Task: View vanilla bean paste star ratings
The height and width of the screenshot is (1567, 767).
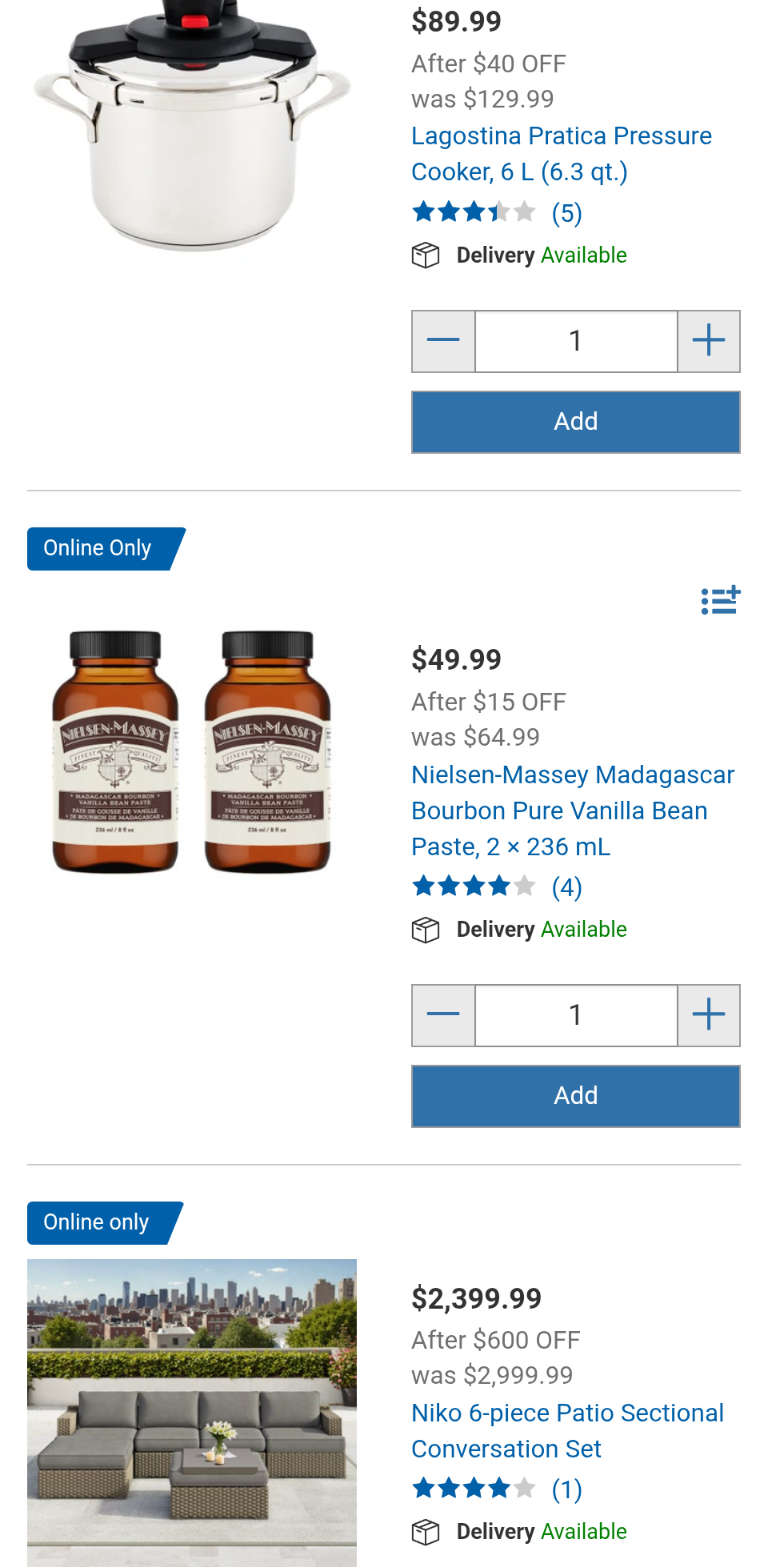Action: tap(496, 887)
